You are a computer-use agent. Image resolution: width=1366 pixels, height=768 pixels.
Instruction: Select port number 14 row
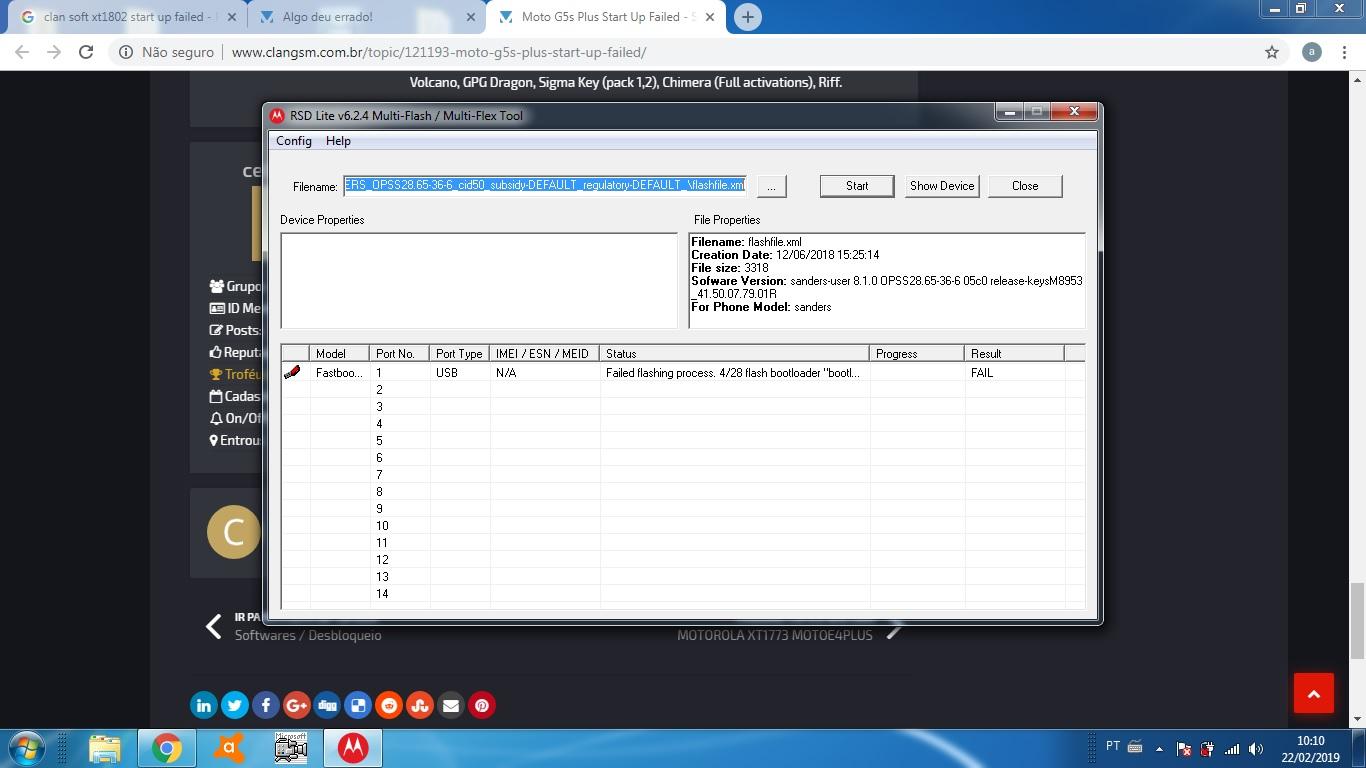[683, 594]
